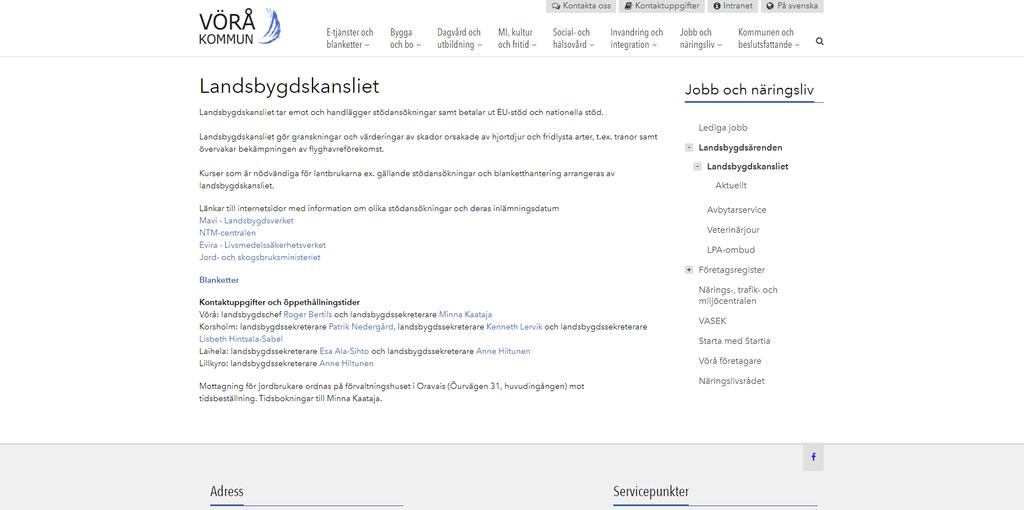Click the Jobb och näringsliv sidebar heading
The image size is (1024, 510).
(750, 90)
